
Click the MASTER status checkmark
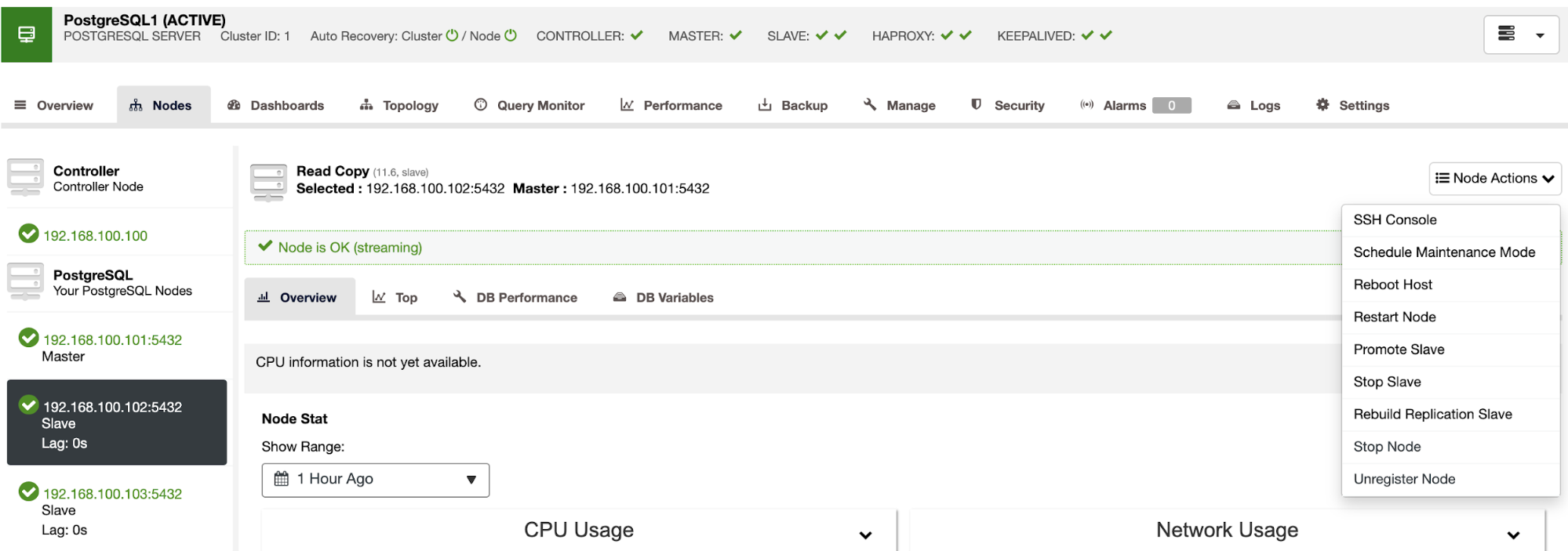pos(736,35)
